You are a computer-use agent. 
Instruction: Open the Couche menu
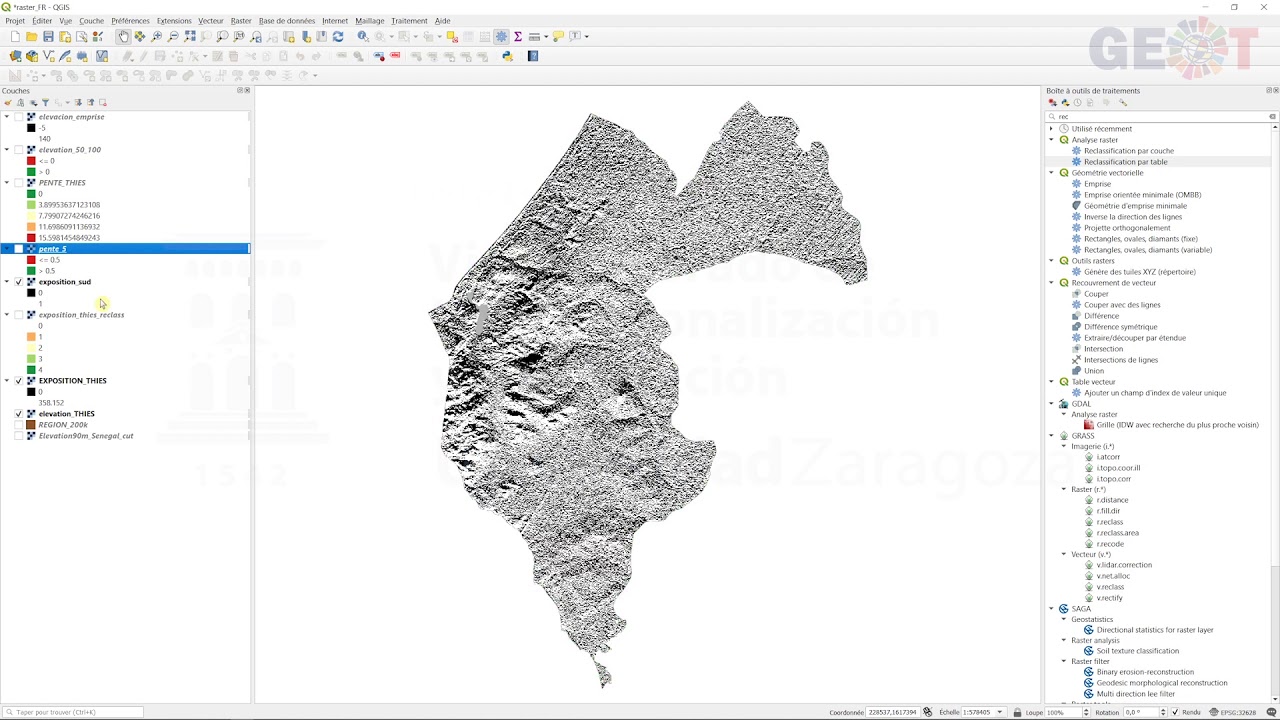pyautogui.click(x=91, y=20)
